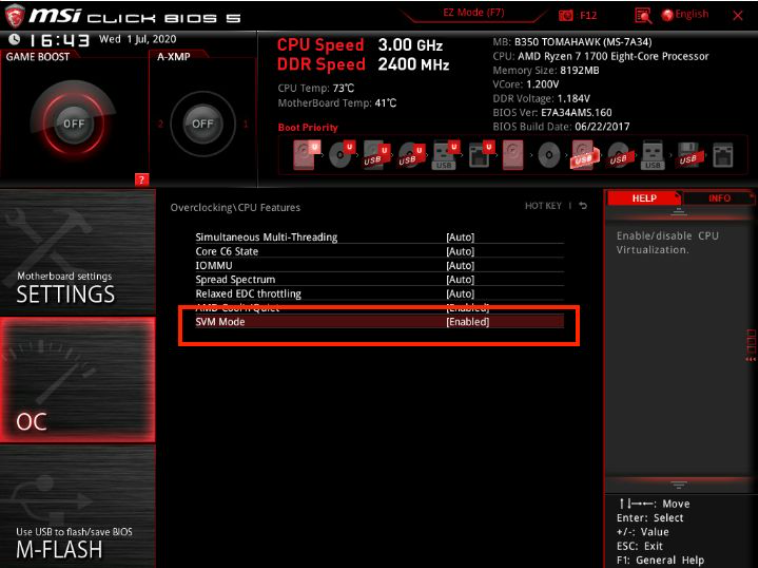This screenshot has width=758, height=568.
Task: Click the date Wed 1 Jul, 2020
Action: (x=138, y=39)
